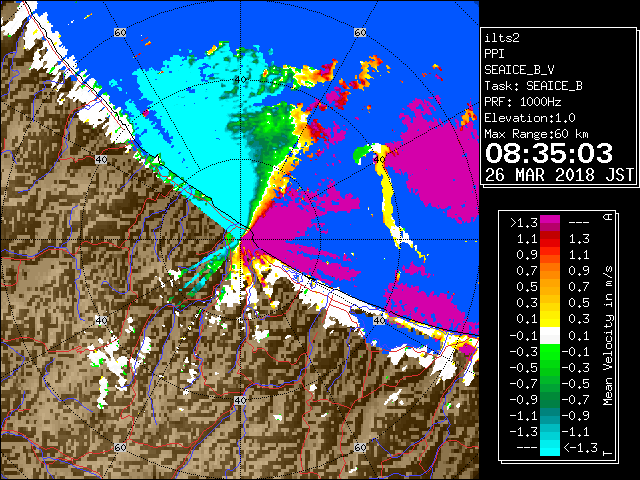Click the "PPI" scan type label
Screen dimensions: 640x480
click(x=494, y=54)
